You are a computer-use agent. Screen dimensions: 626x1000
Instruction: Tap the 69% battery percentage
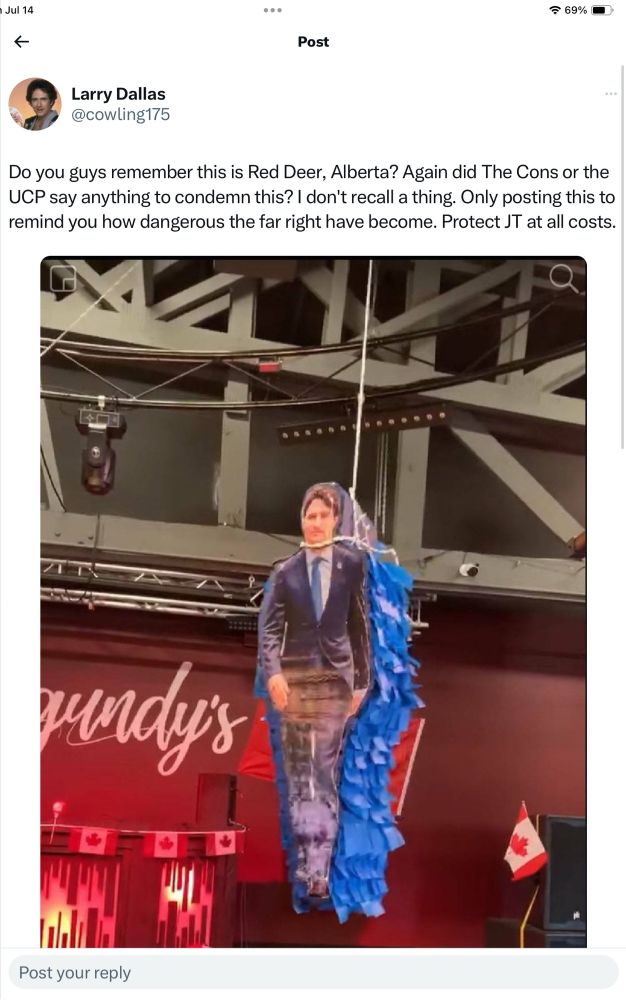click(576, 10)
